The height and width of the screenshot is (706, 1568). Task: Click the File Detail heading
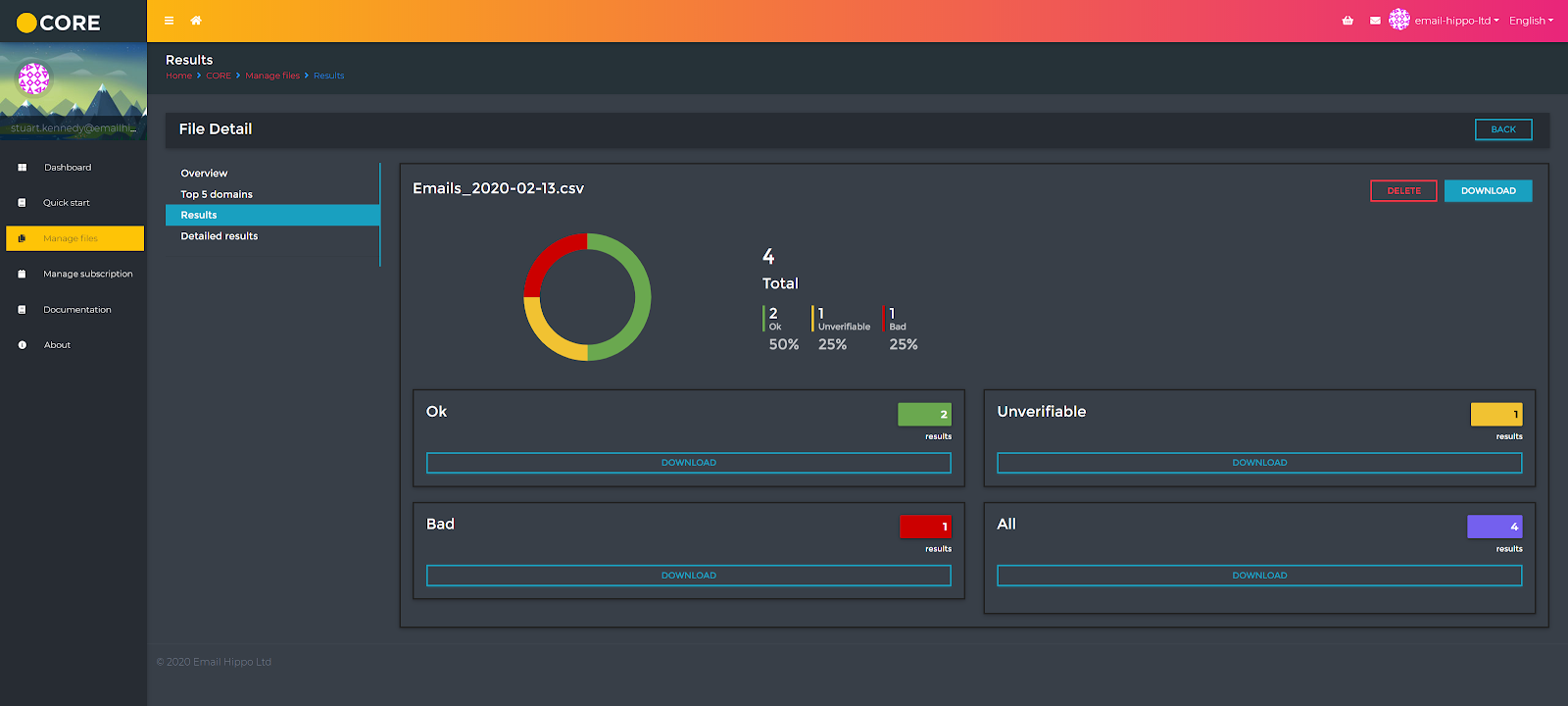click(x=216, y=129)
